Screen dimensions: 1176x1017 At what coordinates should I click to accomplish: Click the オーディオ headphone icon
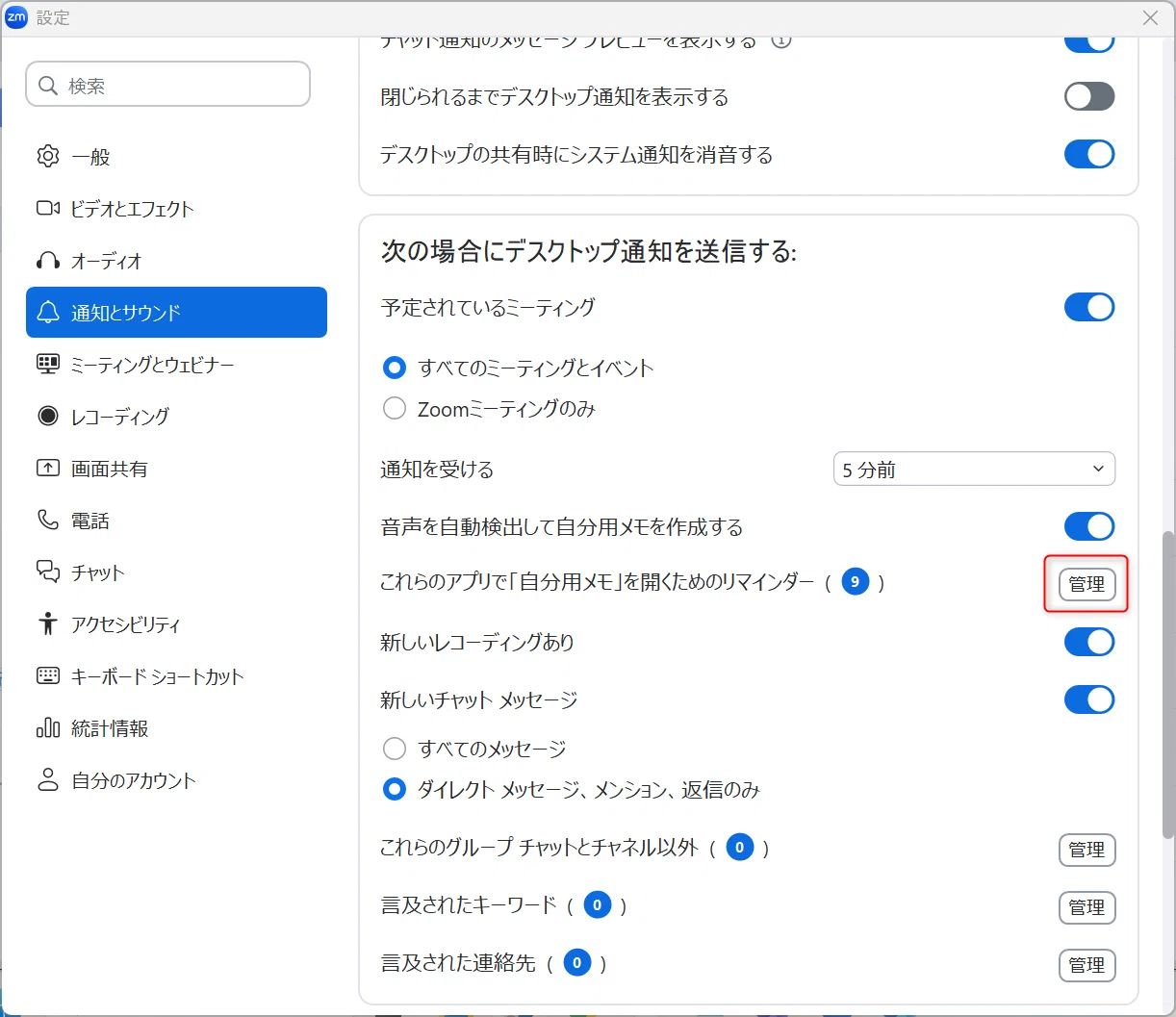coord(48,261)
